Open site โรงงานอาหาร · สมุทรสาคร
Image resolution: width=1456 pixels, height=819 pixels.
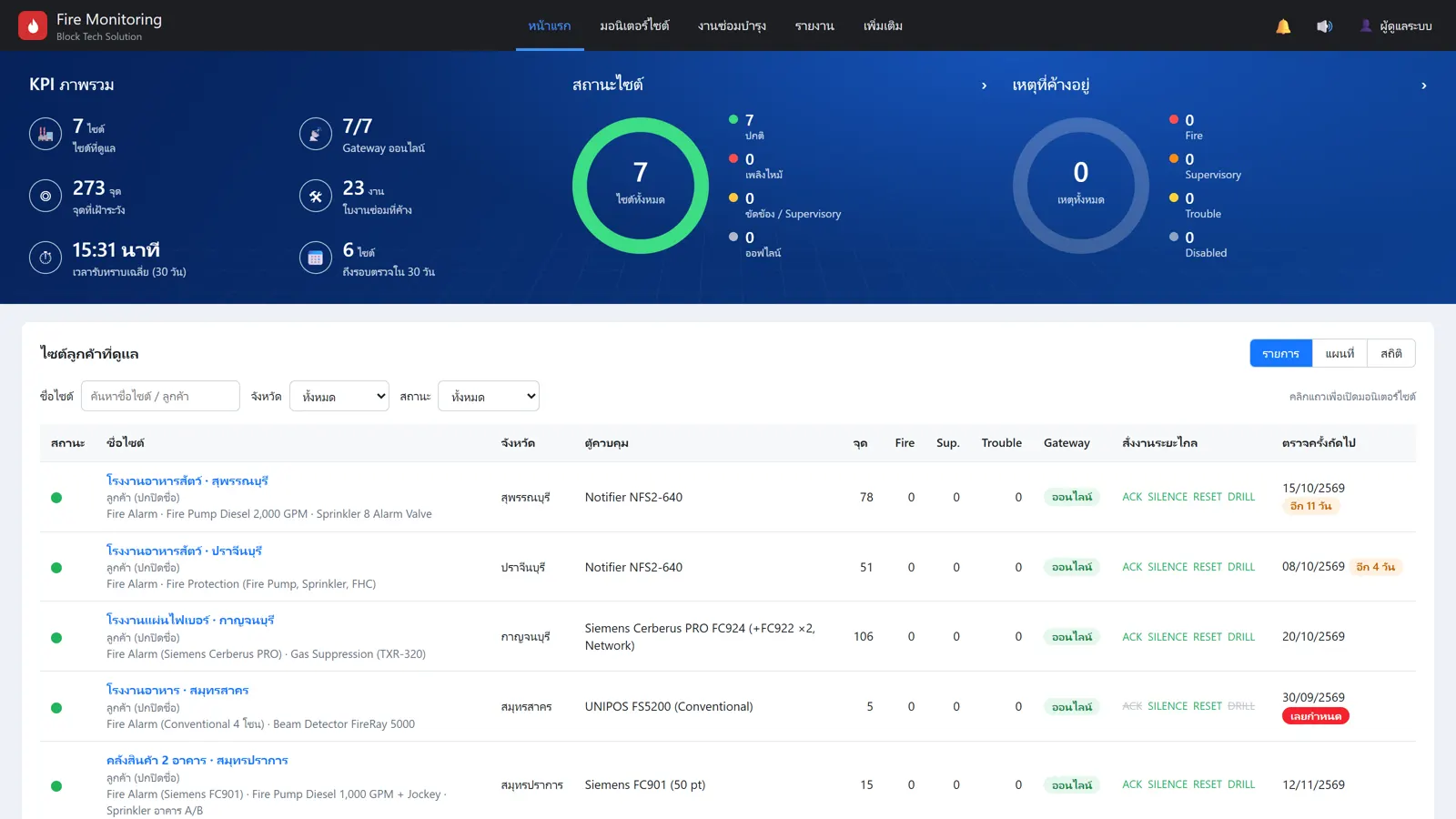pos(177,690)
